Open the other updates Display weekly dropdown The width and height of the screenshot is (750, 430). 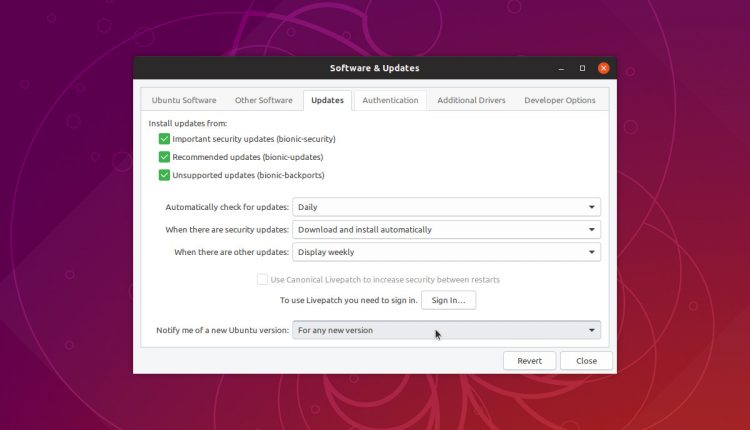coord(446,252)
